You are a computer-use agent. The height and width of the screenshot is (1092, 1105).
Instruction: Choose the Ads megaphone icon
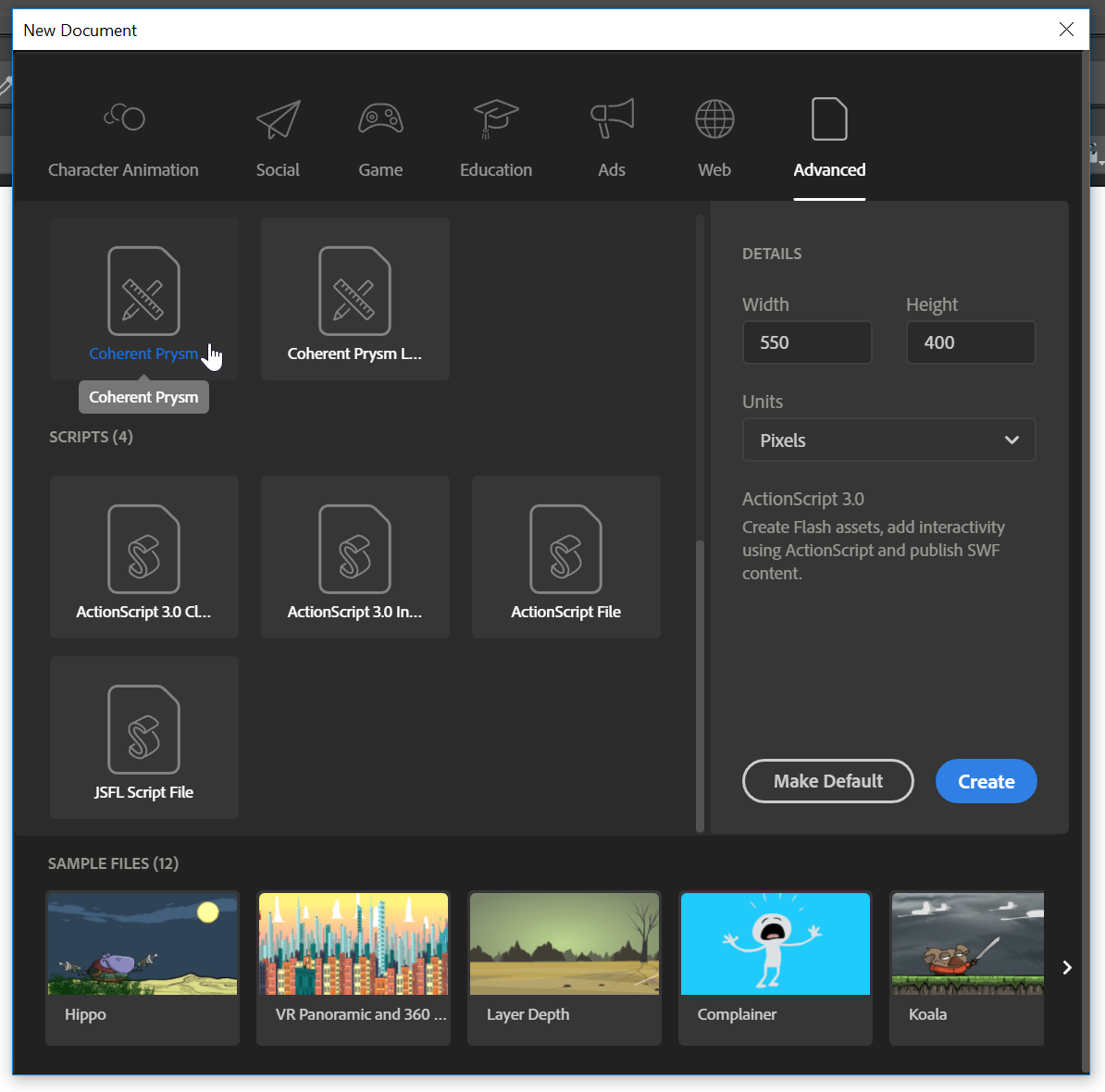click(612, 118)
